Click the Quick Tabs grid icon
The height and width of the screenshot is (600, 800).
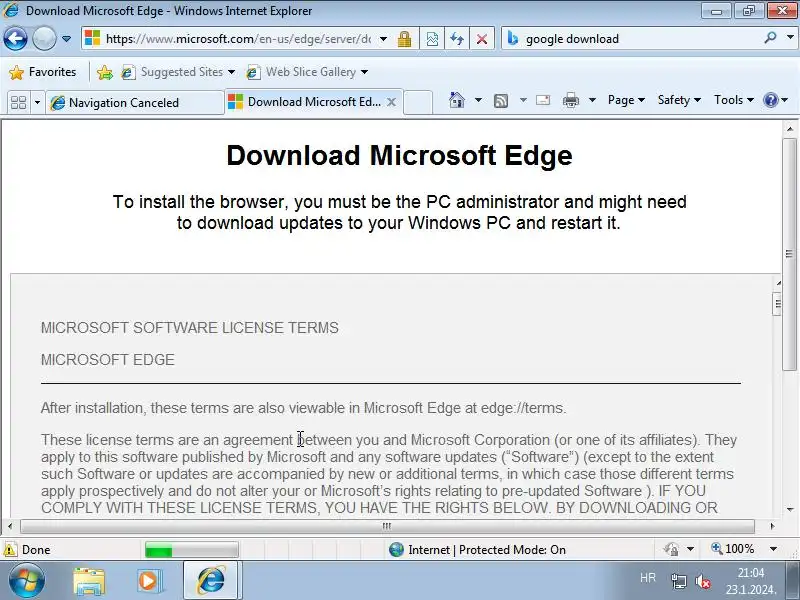pyautogui.click(x=18, y=103)
